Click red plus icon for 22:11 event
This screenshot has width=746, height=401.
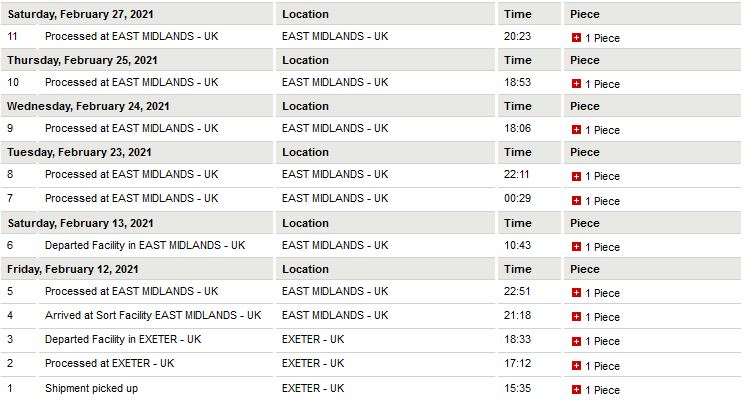(576, 176)
